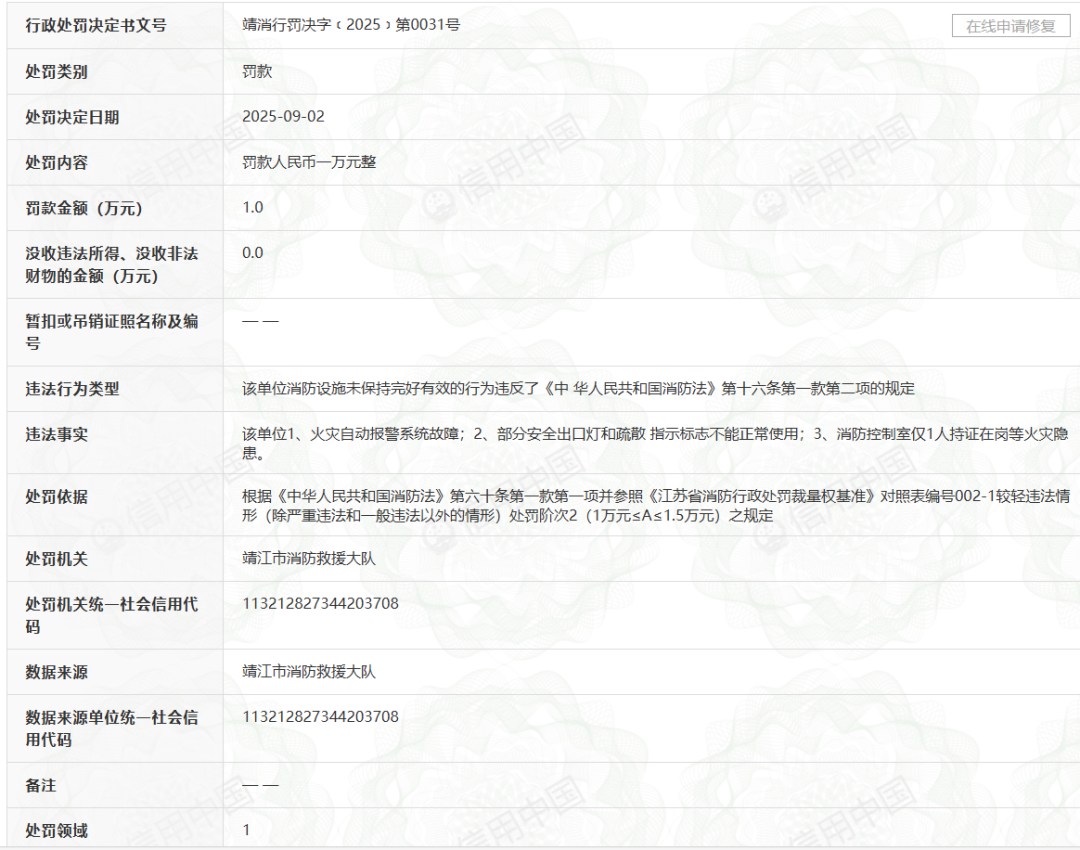Click the 处罚领域 label
Image resolution: width=1080 pixels, height=850 pixels.
pyautogui.click(x=56, y=831)
